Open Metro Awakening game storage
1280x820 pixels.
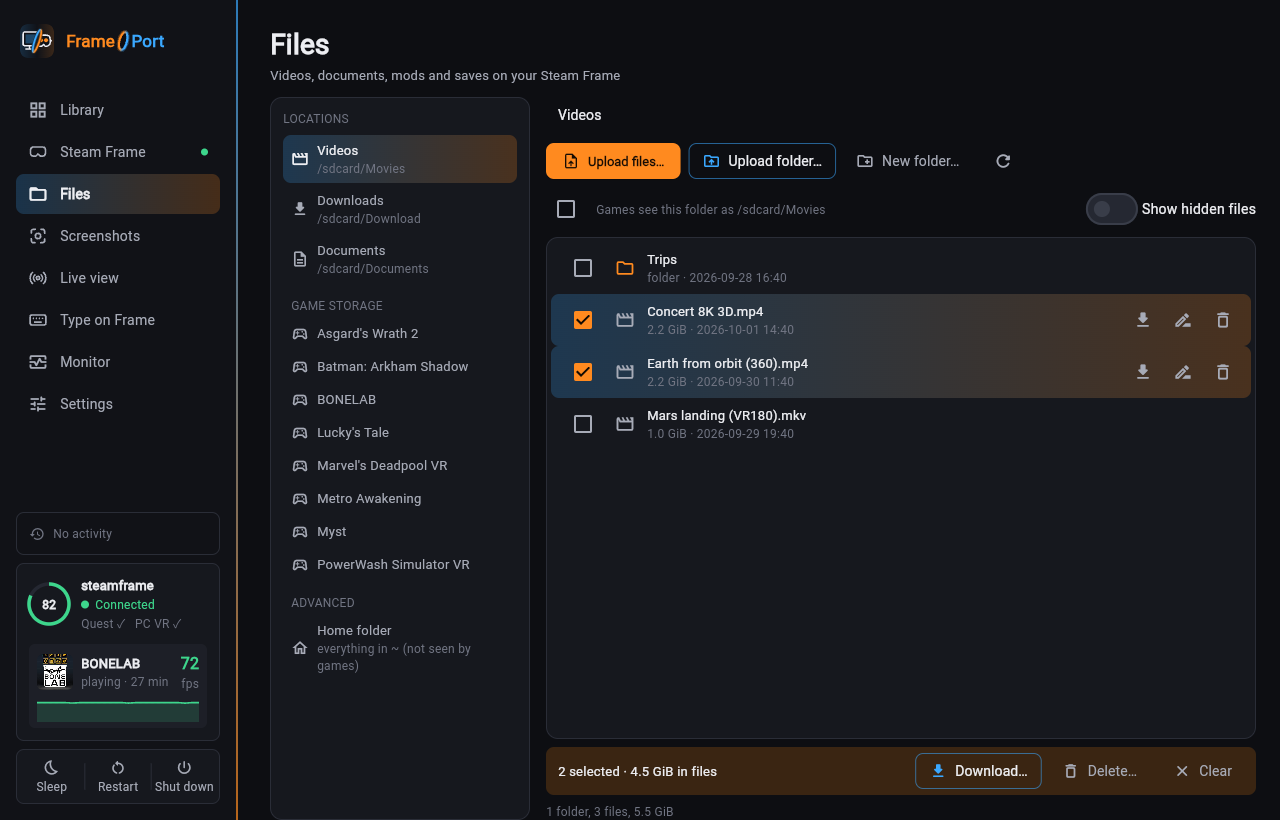[x=400, y=498]
